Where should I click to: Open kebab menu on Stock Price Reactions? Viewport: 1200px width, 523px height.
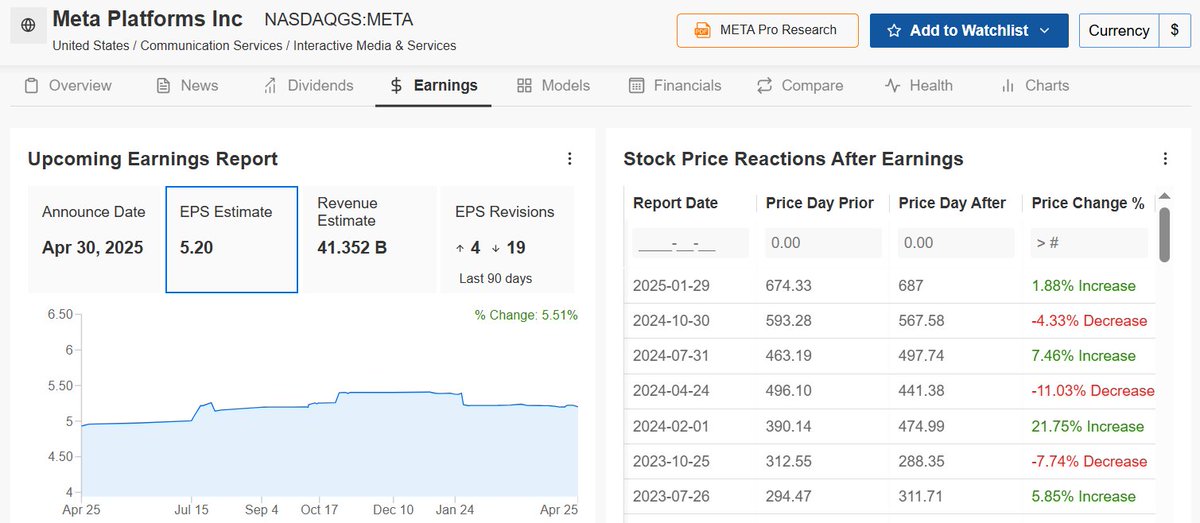(1164, 159)
